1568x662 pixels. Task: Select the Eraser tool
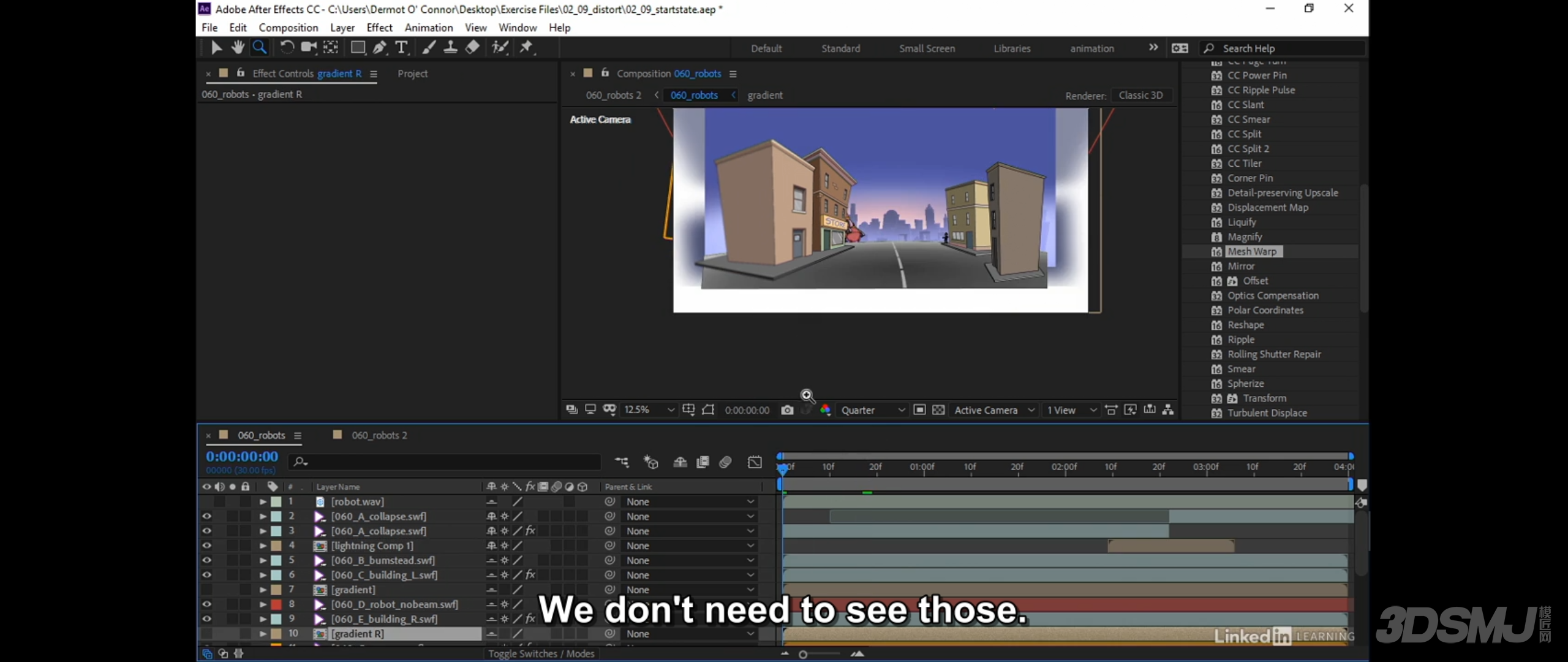pos(472,47)
